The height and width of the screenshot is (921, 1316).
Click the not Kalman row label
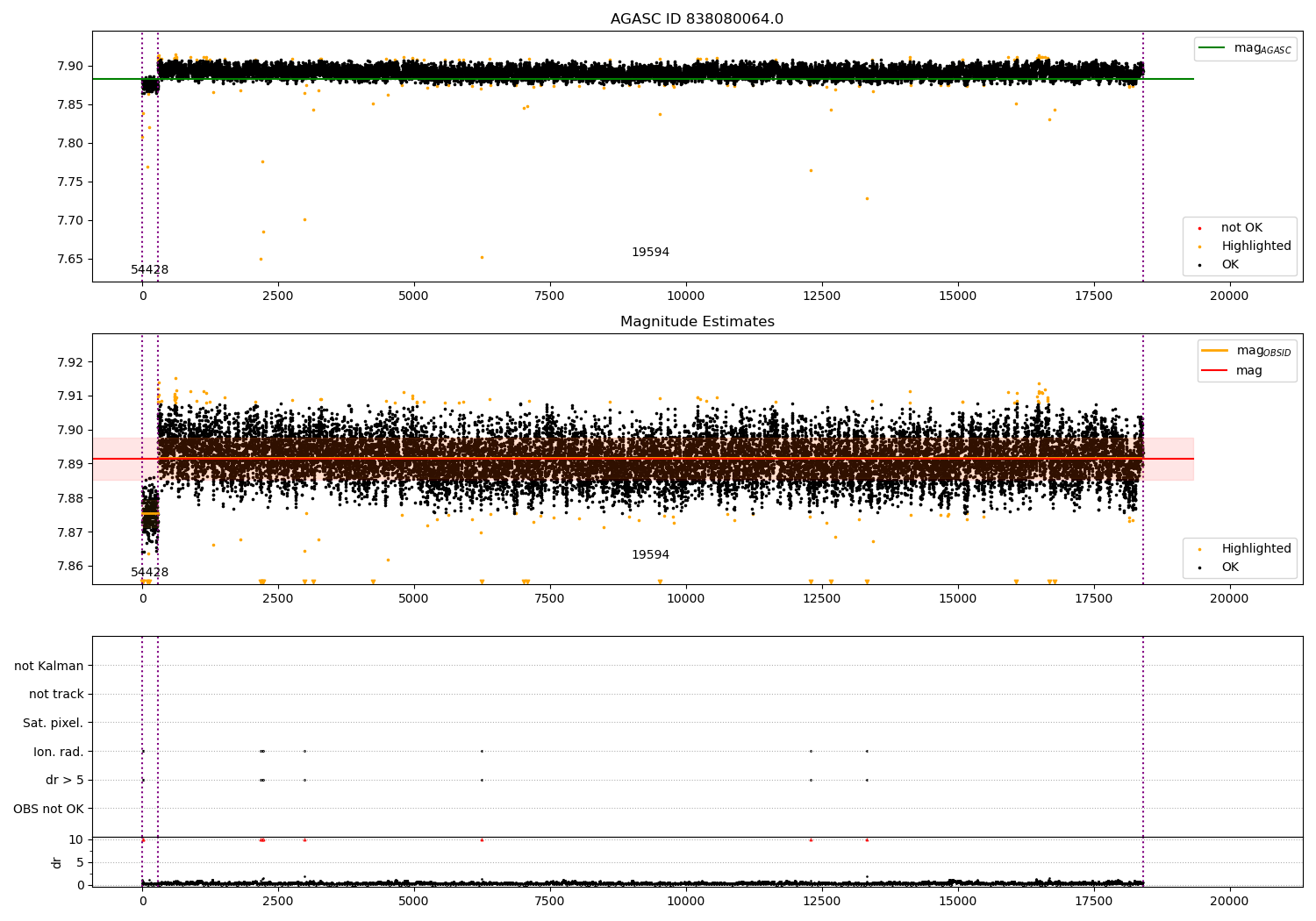pos(49,667)
